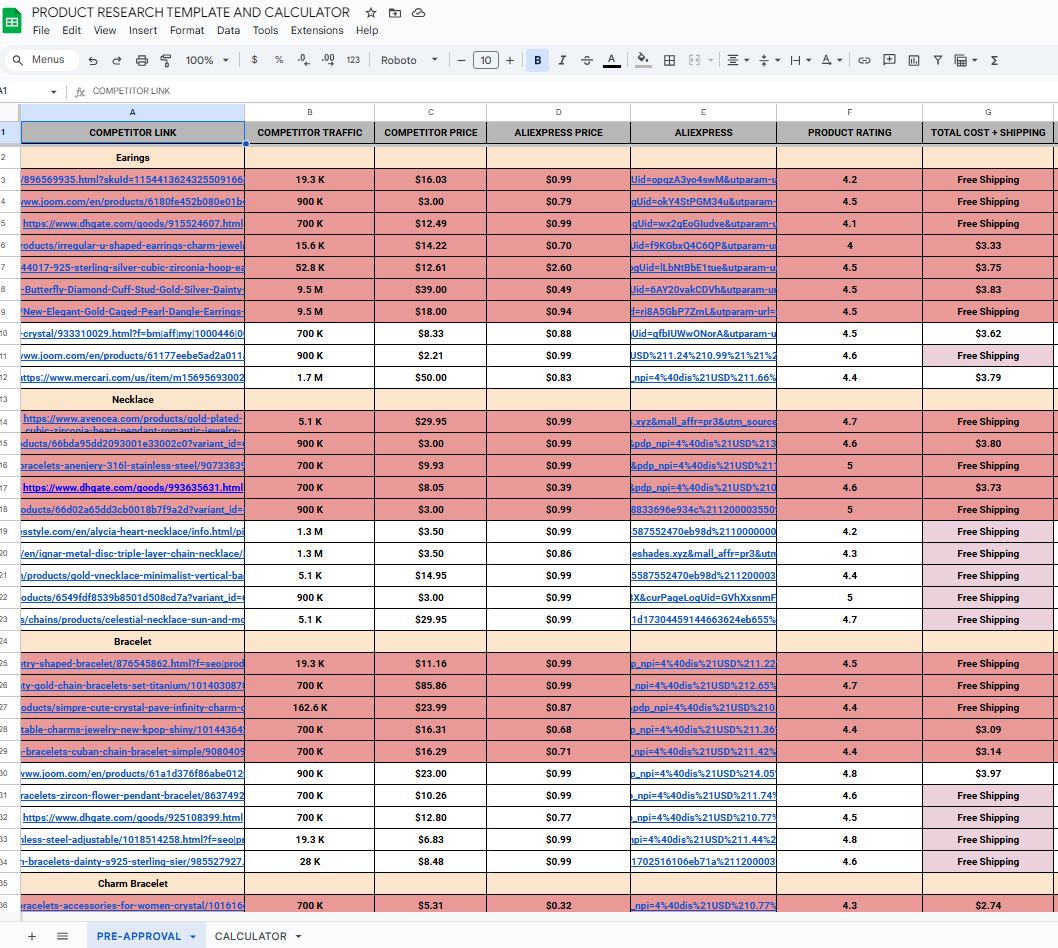Image resolution: width=1058 pixels, height=948 pixels.
Task: Open the Help menu
Action: 367,30
